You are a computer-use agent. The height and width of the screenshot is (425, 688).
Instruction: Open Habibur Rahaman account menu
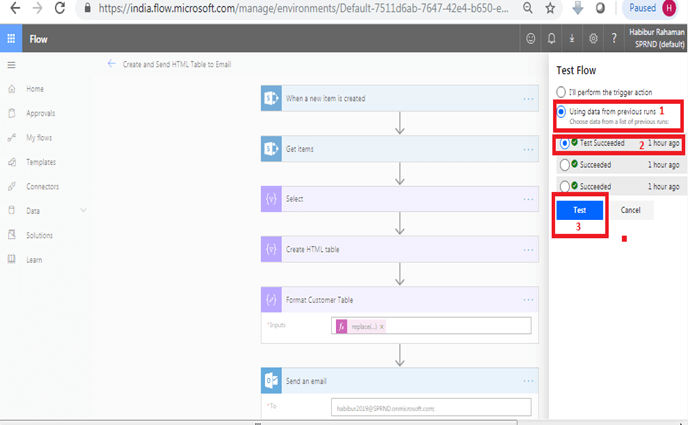pos(656,38)
